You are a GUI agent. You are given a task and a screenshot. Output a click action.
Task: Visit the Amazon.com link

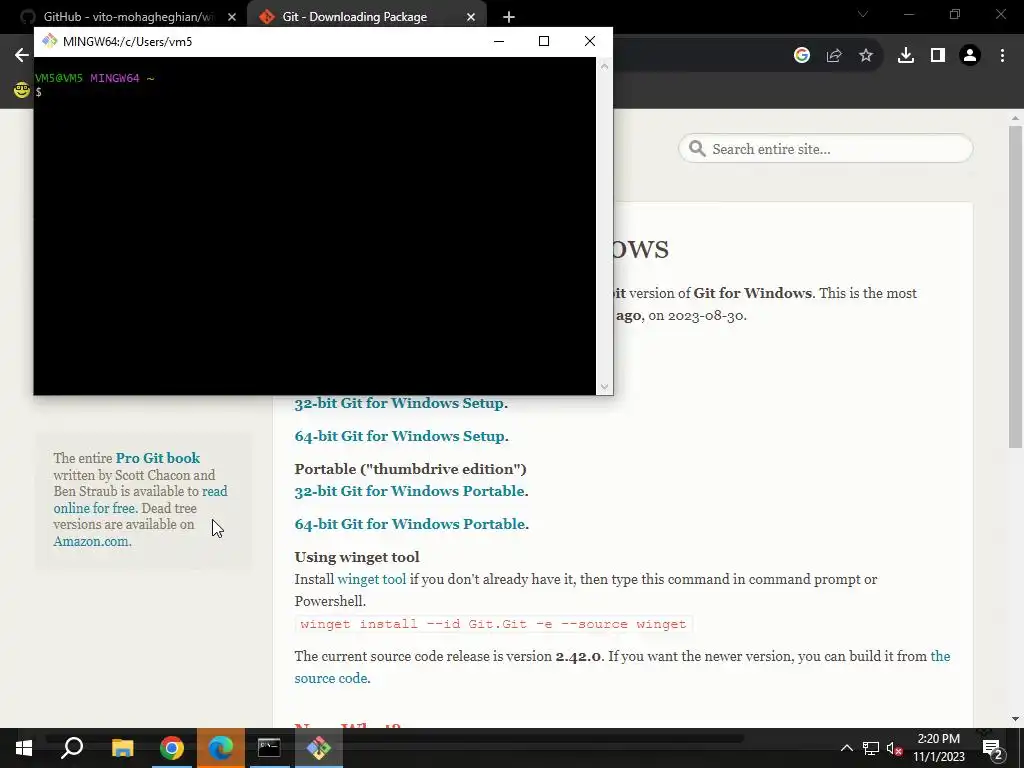tap(91, 541)
